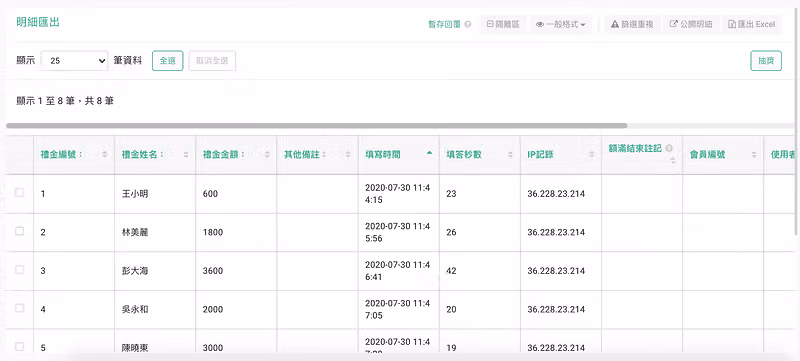Open the rows-per-page dropdown showing 25
This screenshot has height=361, width=800.
[x=74, y=61]
